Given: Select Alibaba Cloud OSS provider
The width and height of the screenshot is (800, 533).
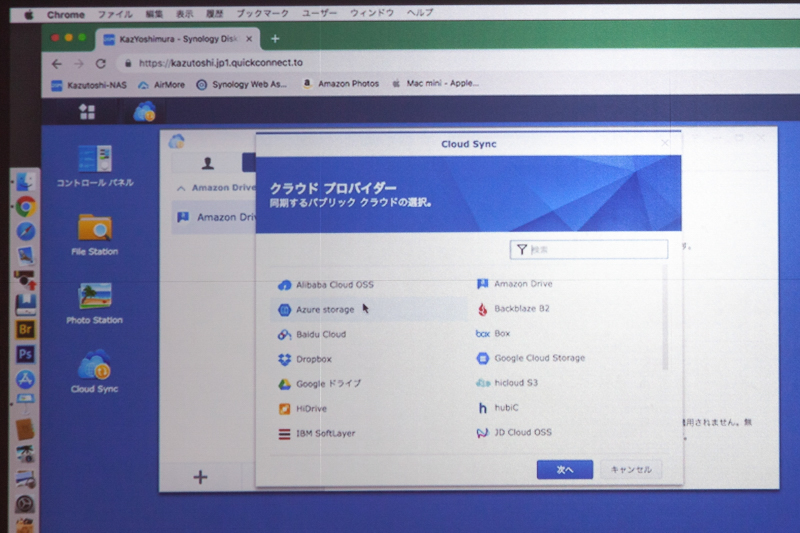Looking at the screenshot, I should pyautogui.click(x=326, y=285).
